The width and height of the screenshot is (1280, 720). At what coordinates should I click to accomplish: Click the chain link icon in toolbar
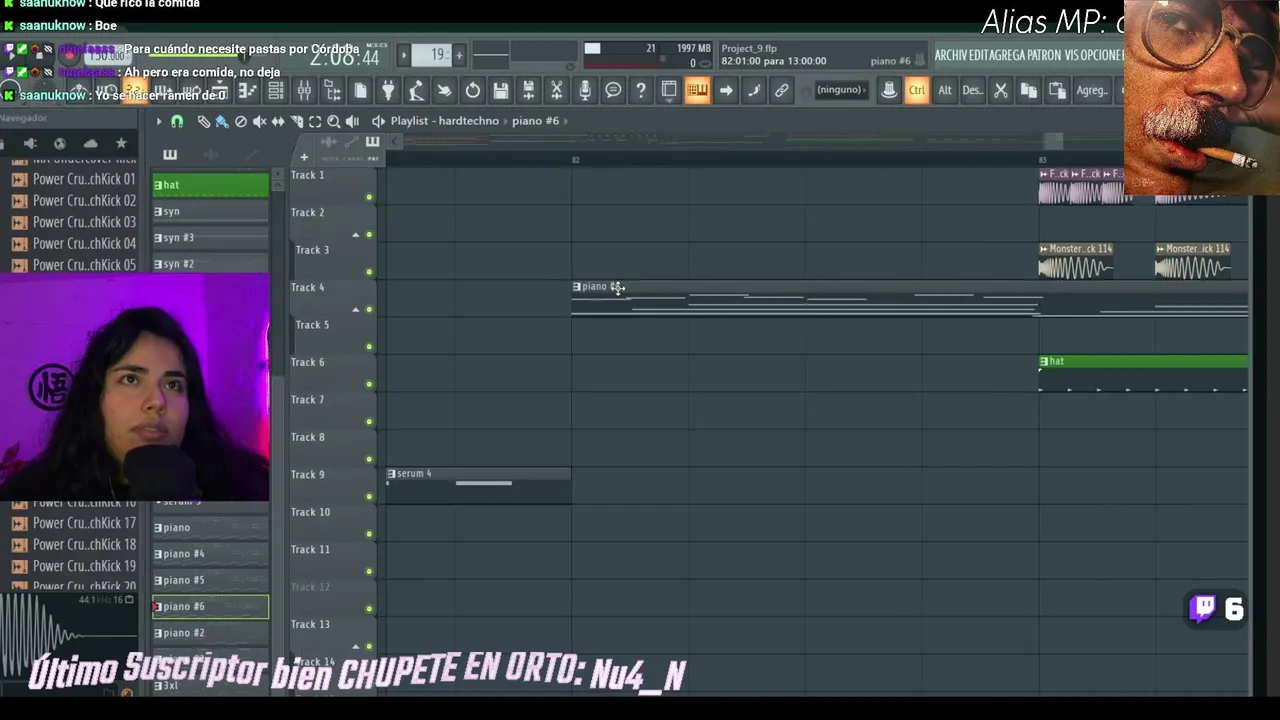point(782,91)
